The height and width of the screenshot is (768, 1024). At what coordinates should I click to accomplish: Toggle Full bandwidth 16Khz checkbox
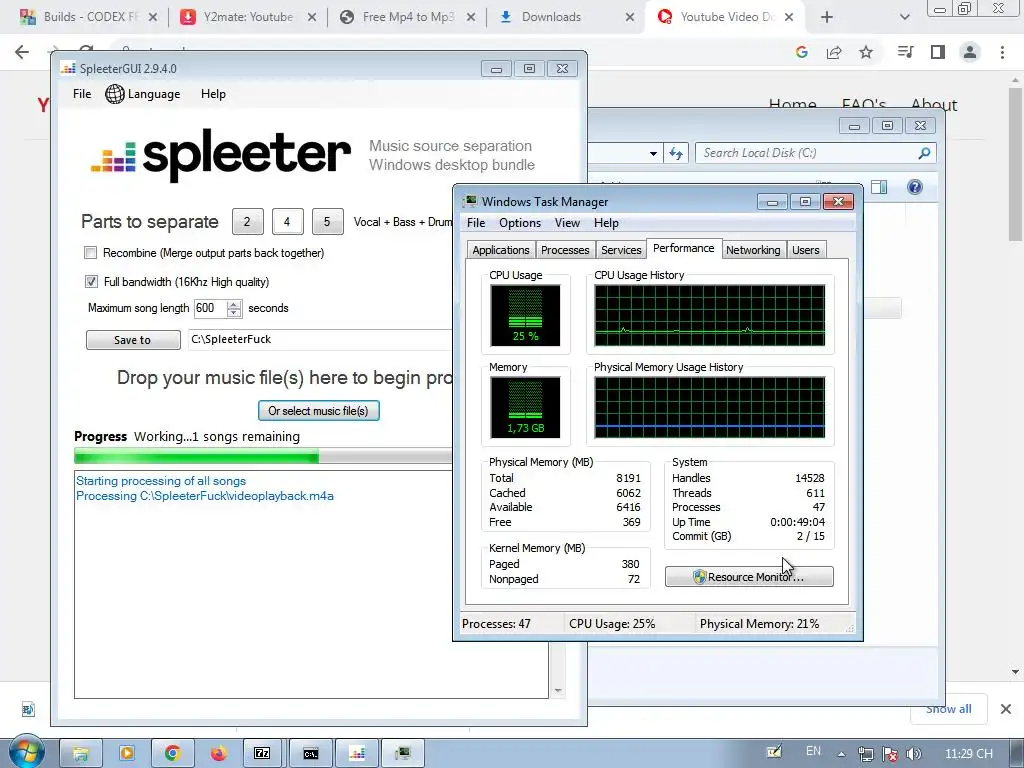(x=91, y=281)
